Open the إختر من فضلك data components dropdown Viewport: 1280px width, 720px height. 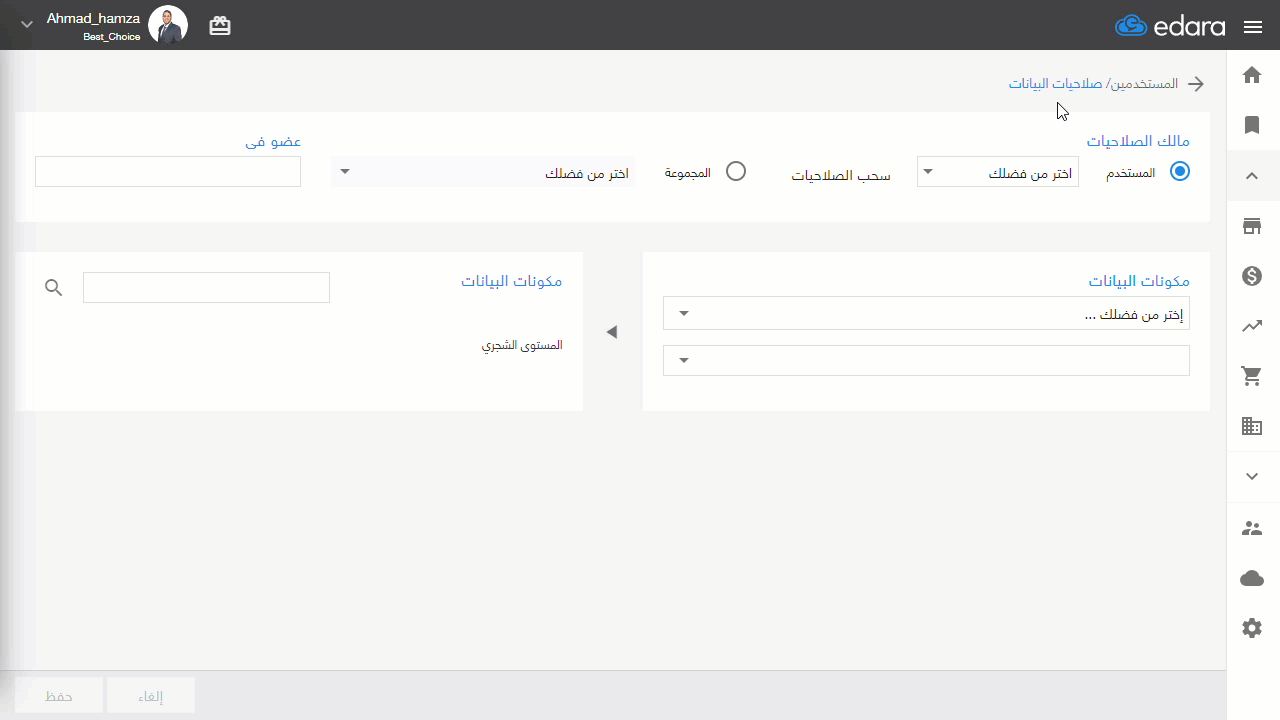click(x=926, y=314)
